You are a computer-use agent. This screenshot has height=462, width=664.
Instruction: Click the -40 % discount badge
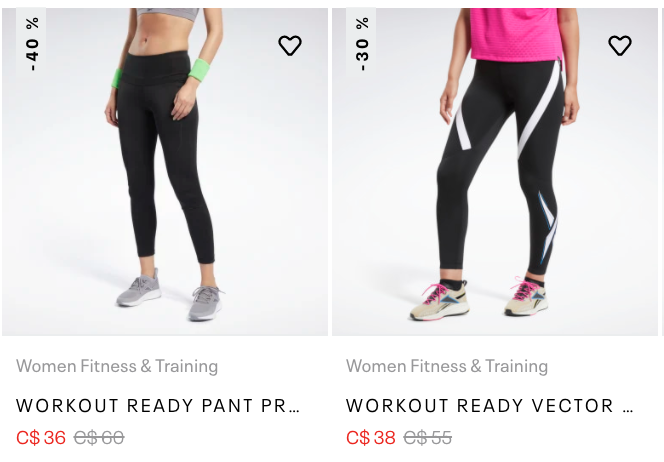pos(31,43)
